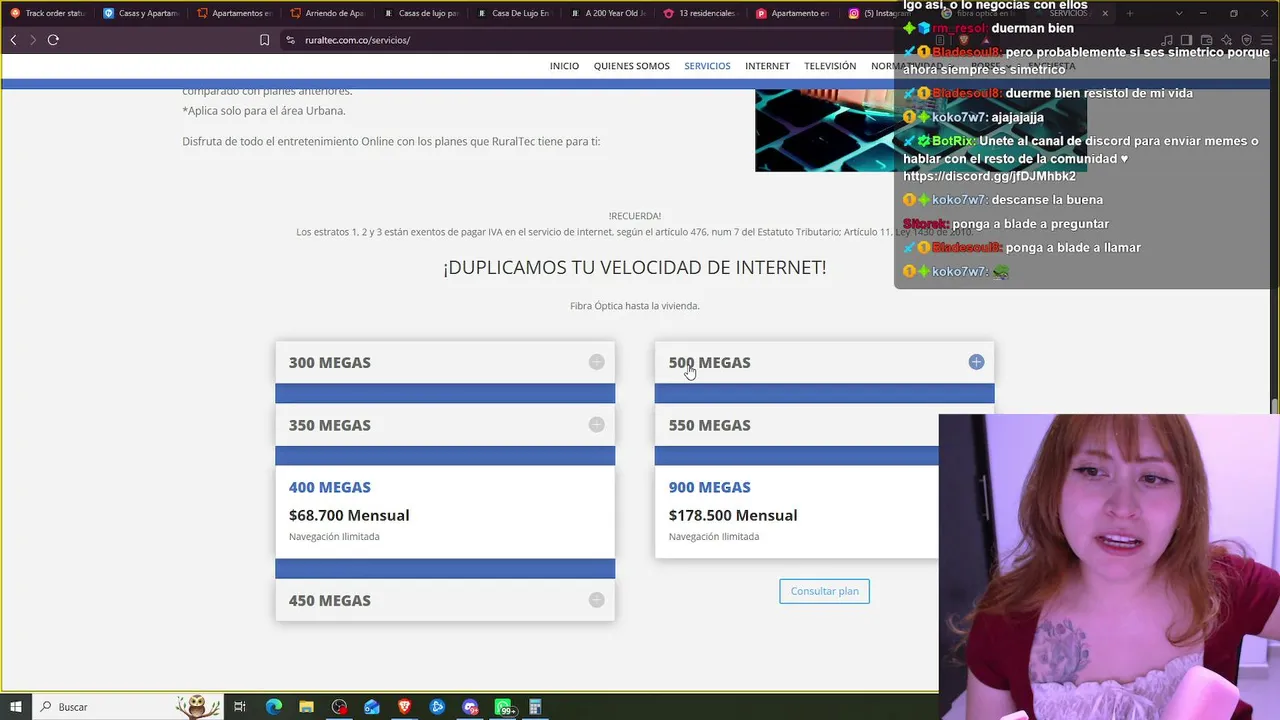Open site info icon beside the URL

click(x=290, y=40)
